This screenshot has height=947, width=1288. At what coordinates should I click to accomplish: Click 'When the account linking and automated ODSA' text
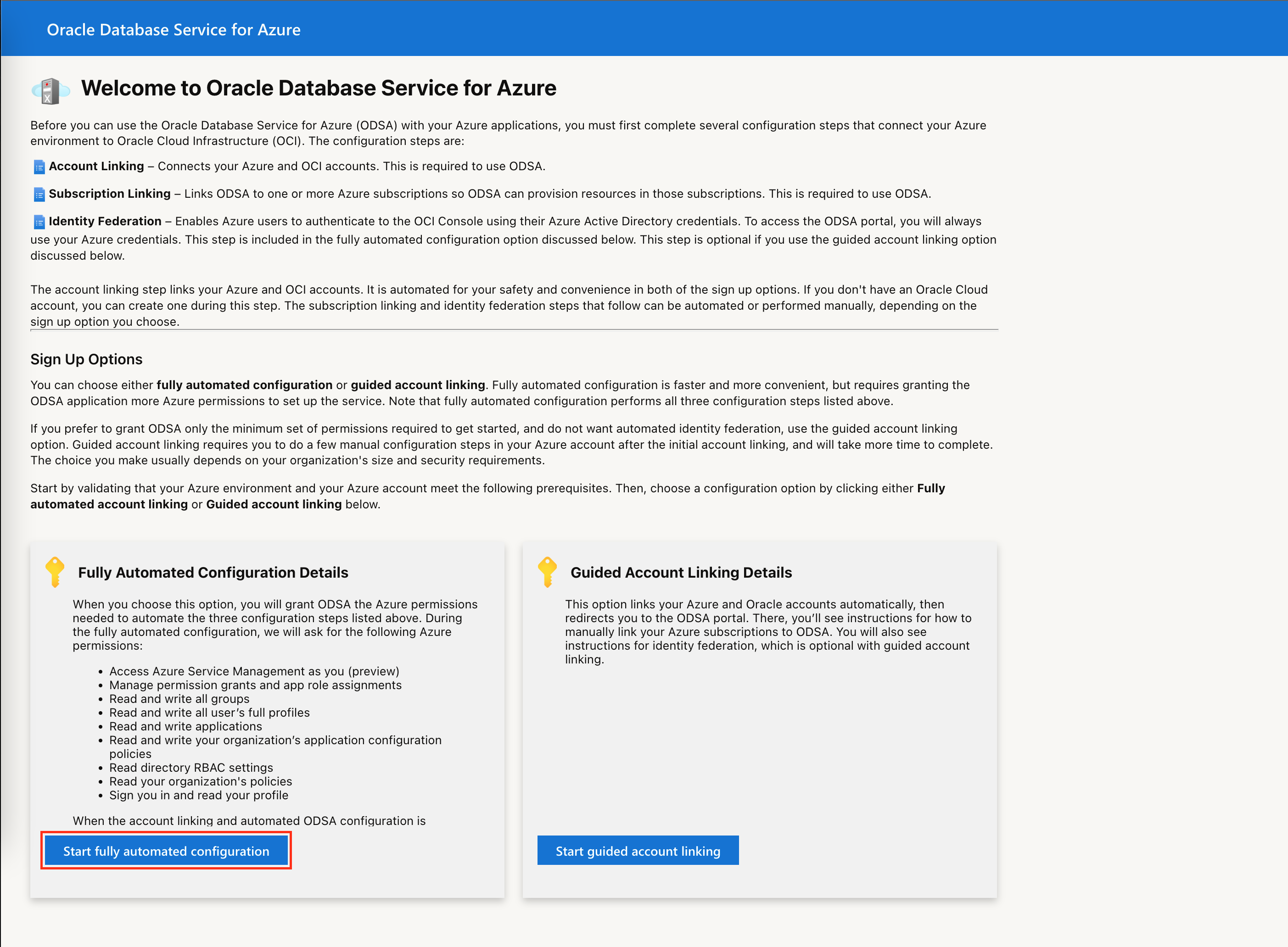click(x=249, y=820)
